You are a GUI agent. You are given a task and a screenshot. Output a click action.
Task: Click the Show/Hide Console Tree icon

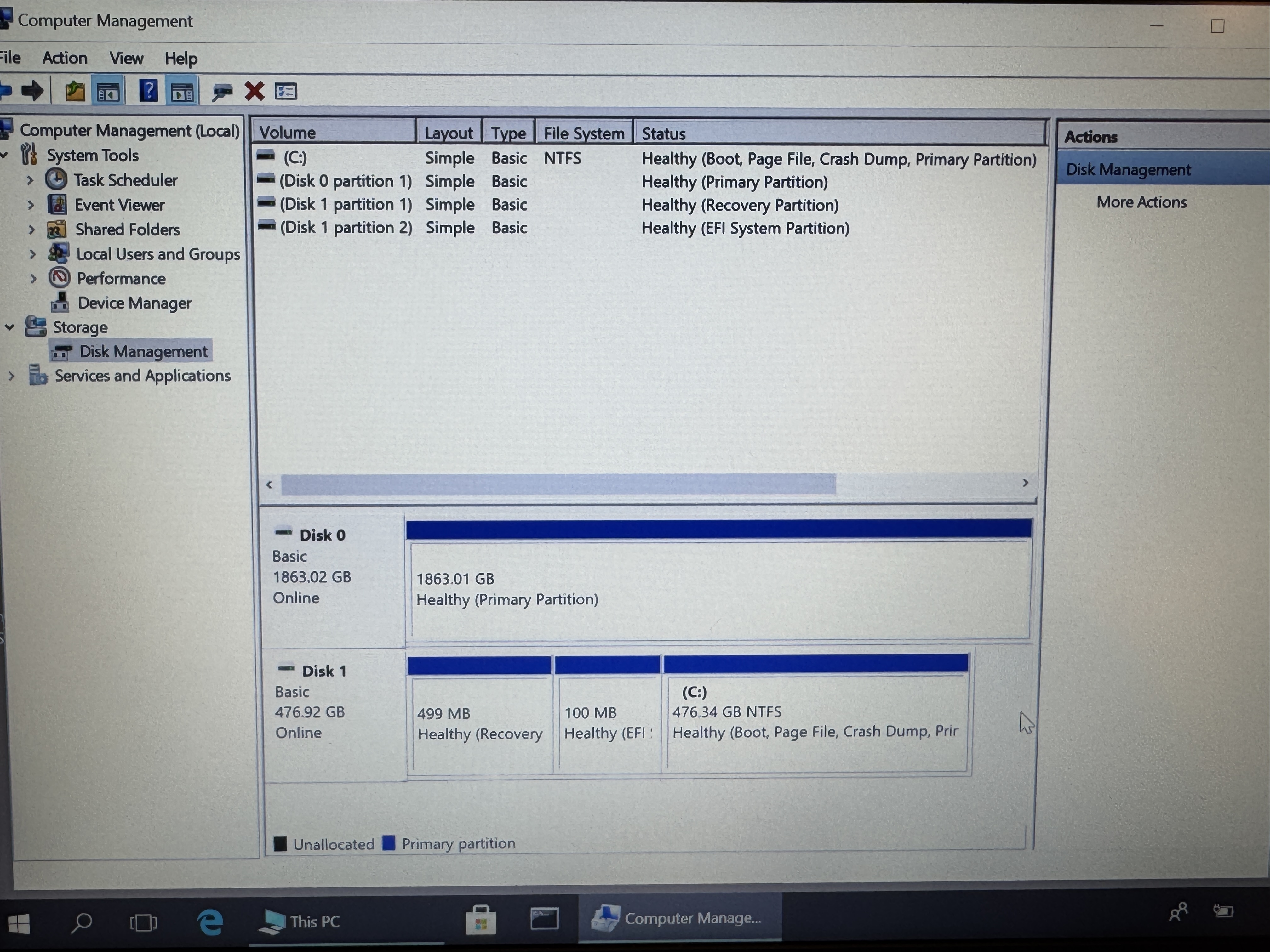click(108, 92)
